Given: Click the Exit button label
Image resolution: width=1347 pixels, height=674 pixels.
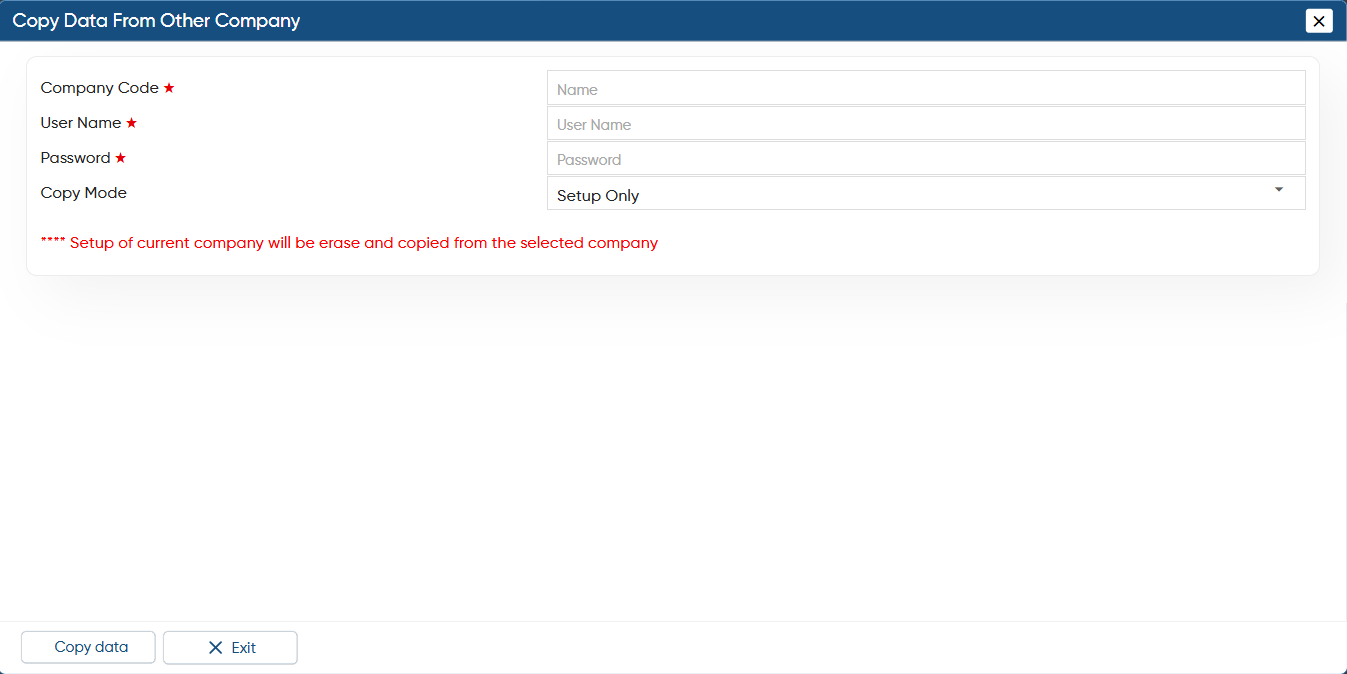Looking at the screenshot, I should click(244, 648).
